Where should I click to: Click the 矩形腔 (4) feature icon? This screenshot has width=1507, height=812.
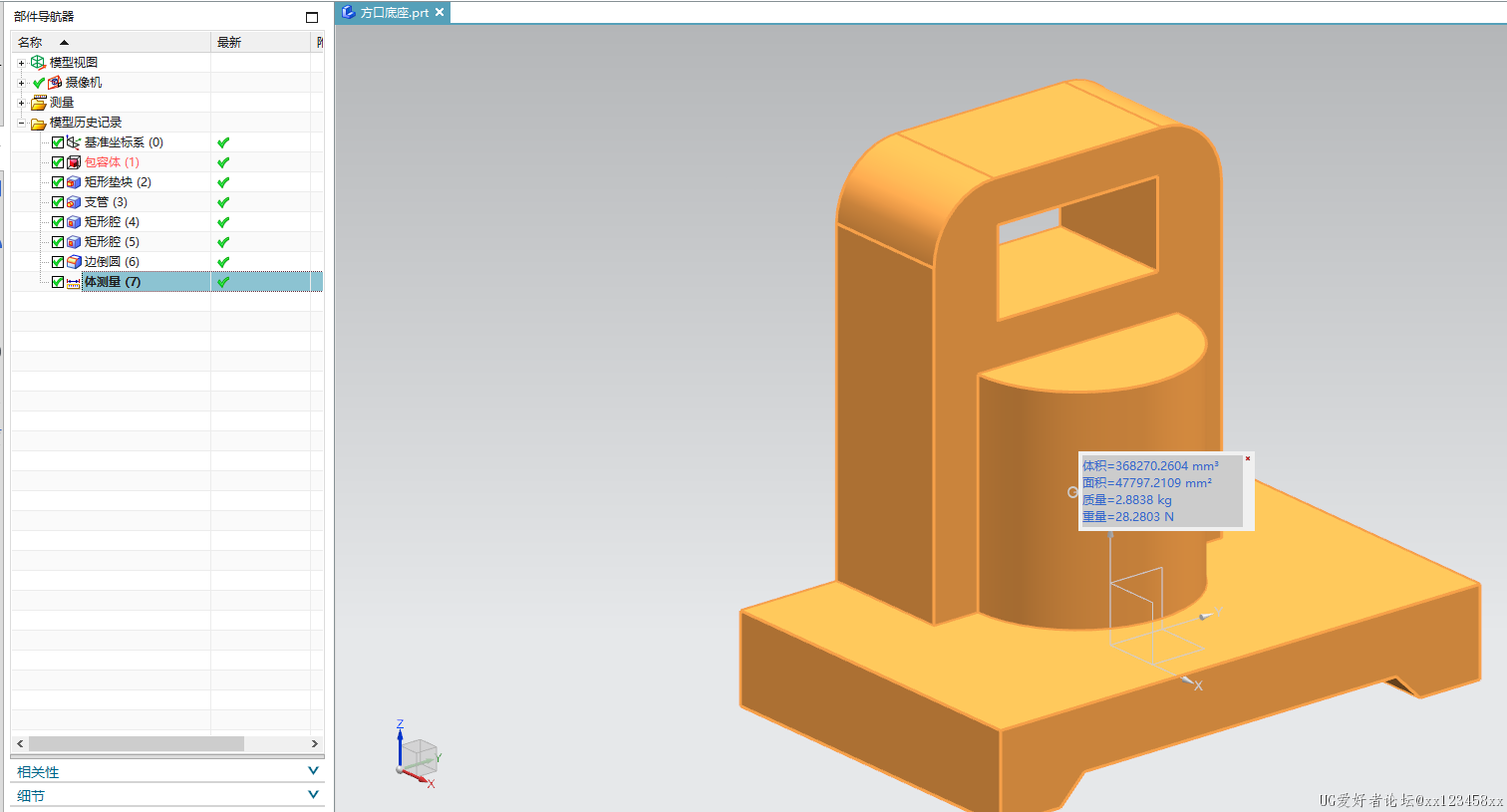(74, 222)
